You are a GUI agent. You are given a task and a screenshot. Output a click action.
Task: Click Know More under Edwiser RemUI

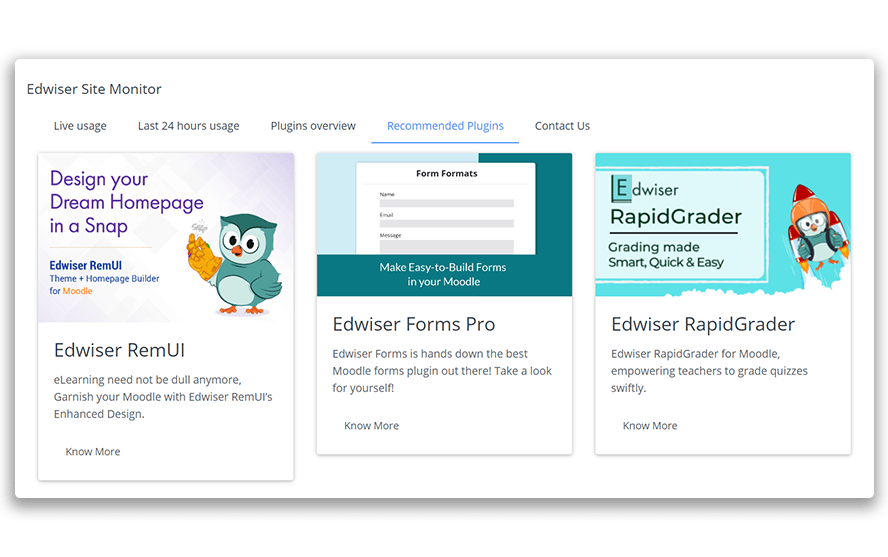coord(93,452)
